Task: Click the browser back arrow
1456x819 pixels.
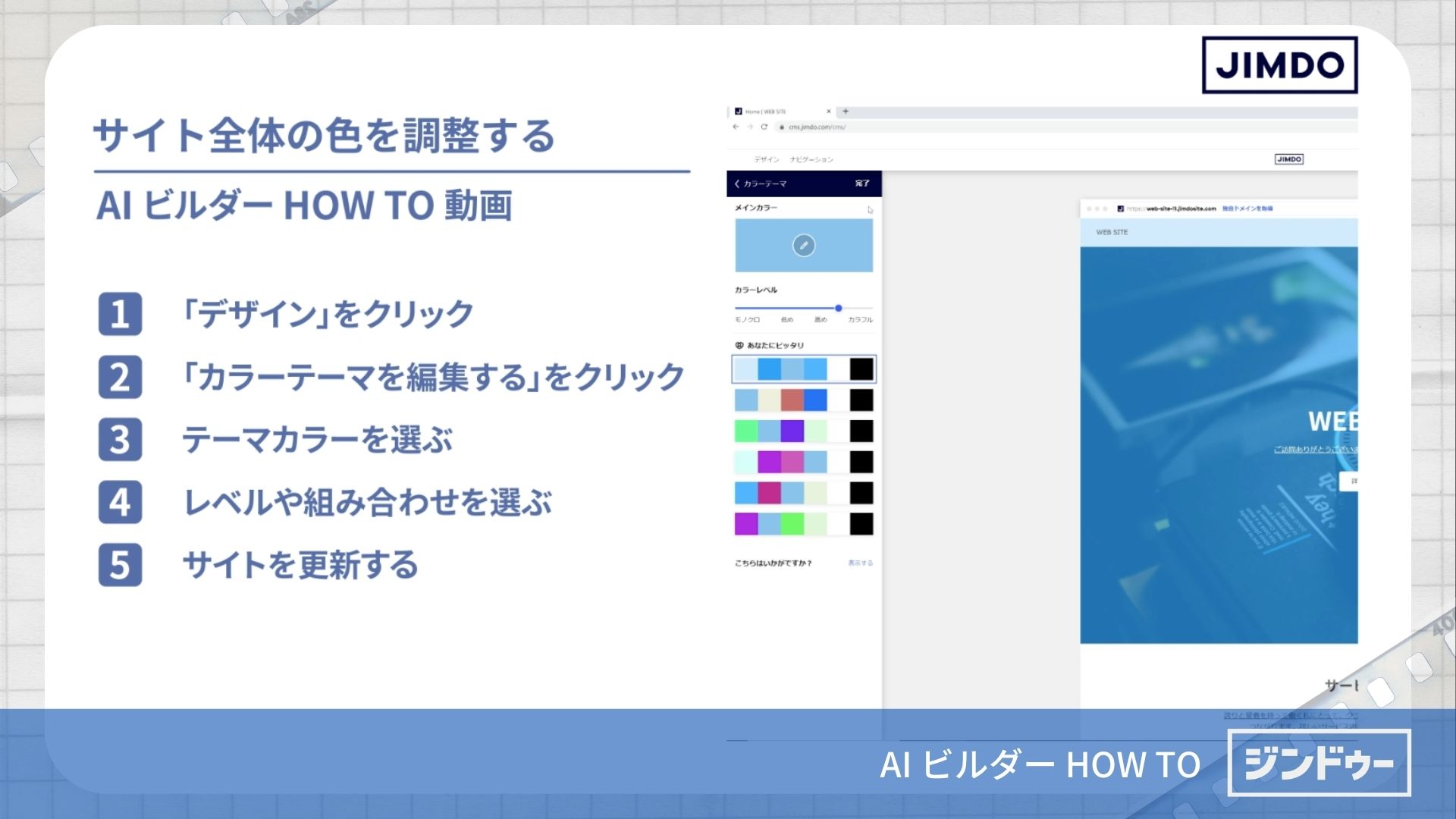Action: (736, 127)
